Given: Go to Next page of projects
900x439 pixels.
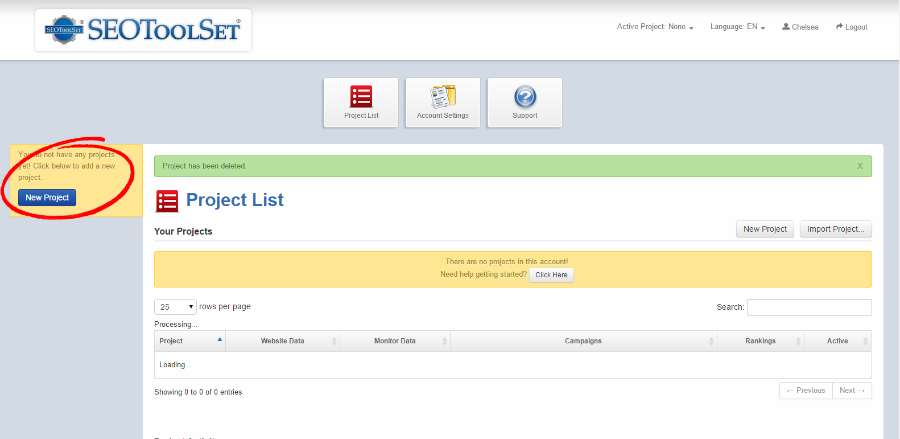Looking at the screenshot, I should 852,390.
